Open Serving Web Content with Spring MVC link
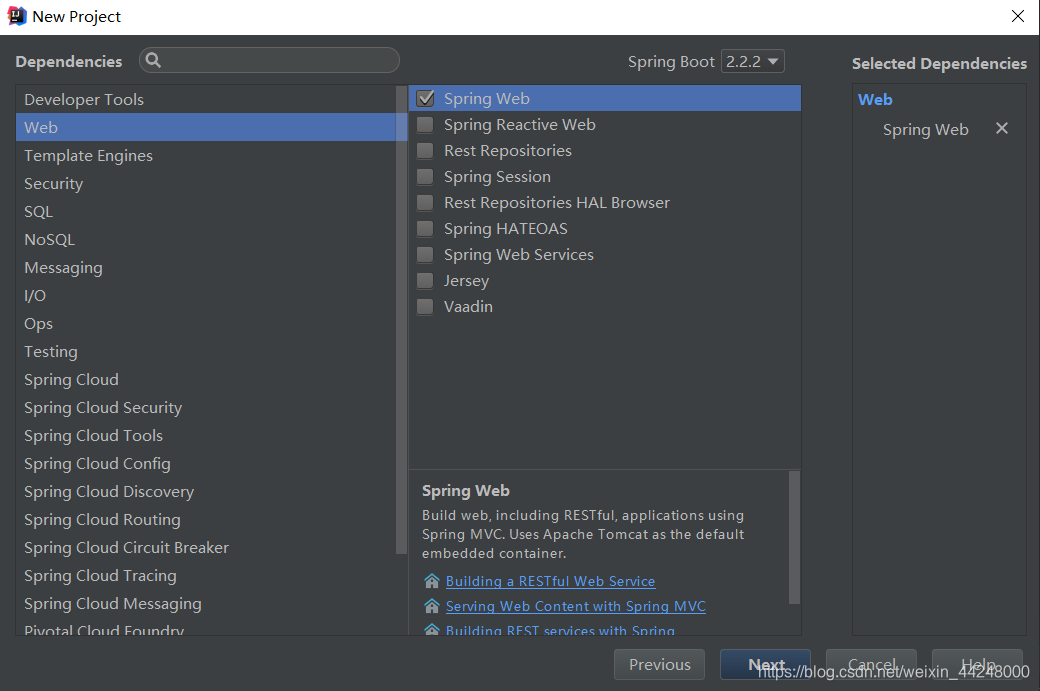Screen dimensions: 1040x691 point(576,606)
